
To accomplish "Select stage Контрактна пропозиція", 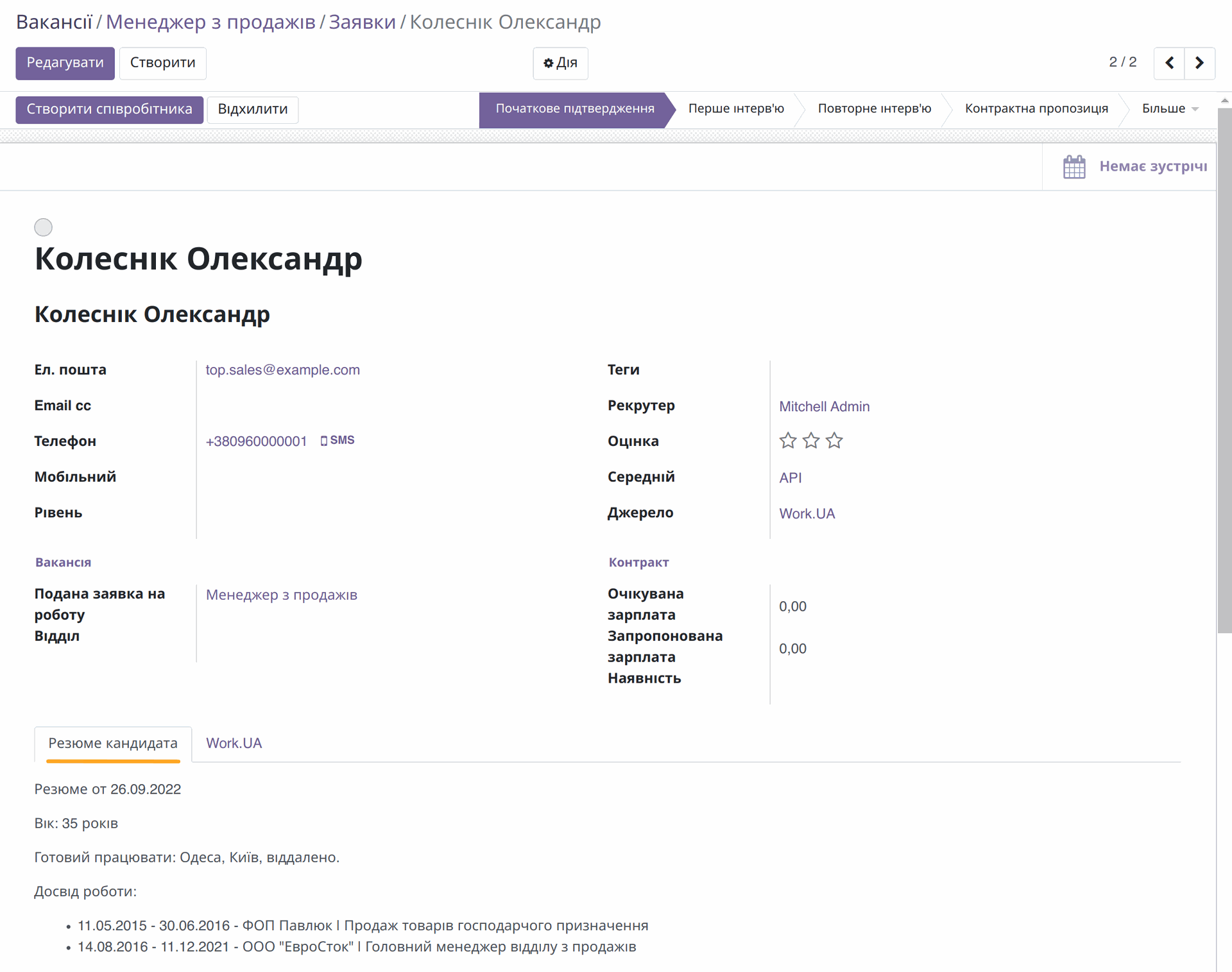I will click(x=1036, y=108).
